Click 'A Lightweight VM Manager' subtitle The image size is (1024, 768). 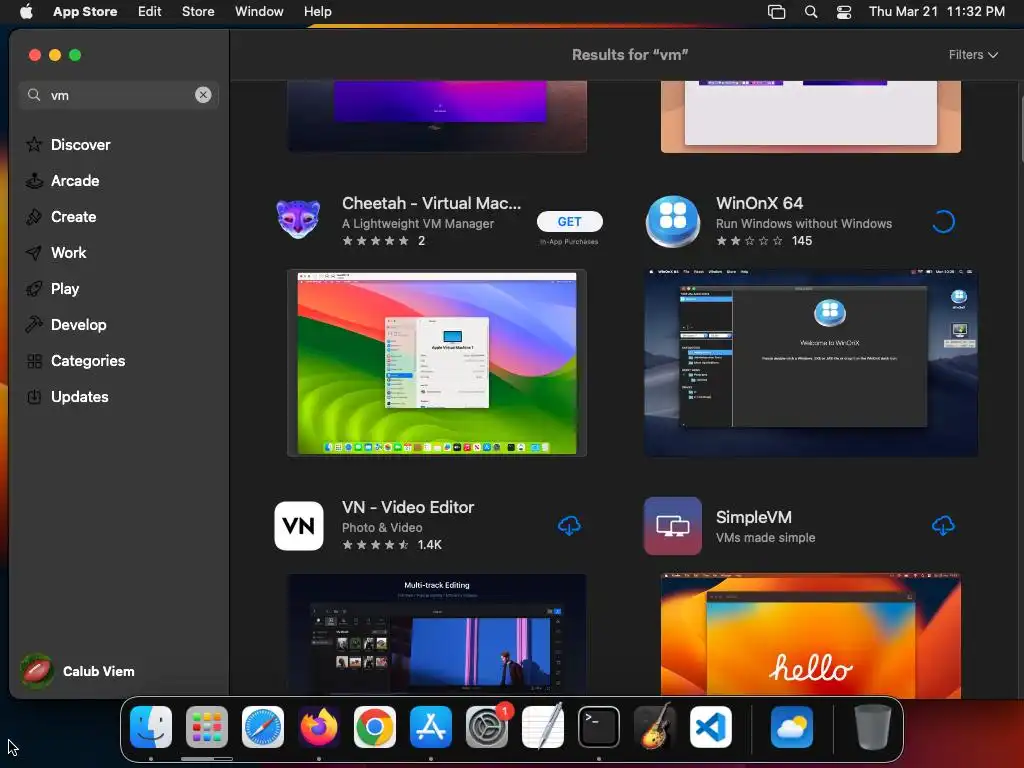tap(418, 223)
